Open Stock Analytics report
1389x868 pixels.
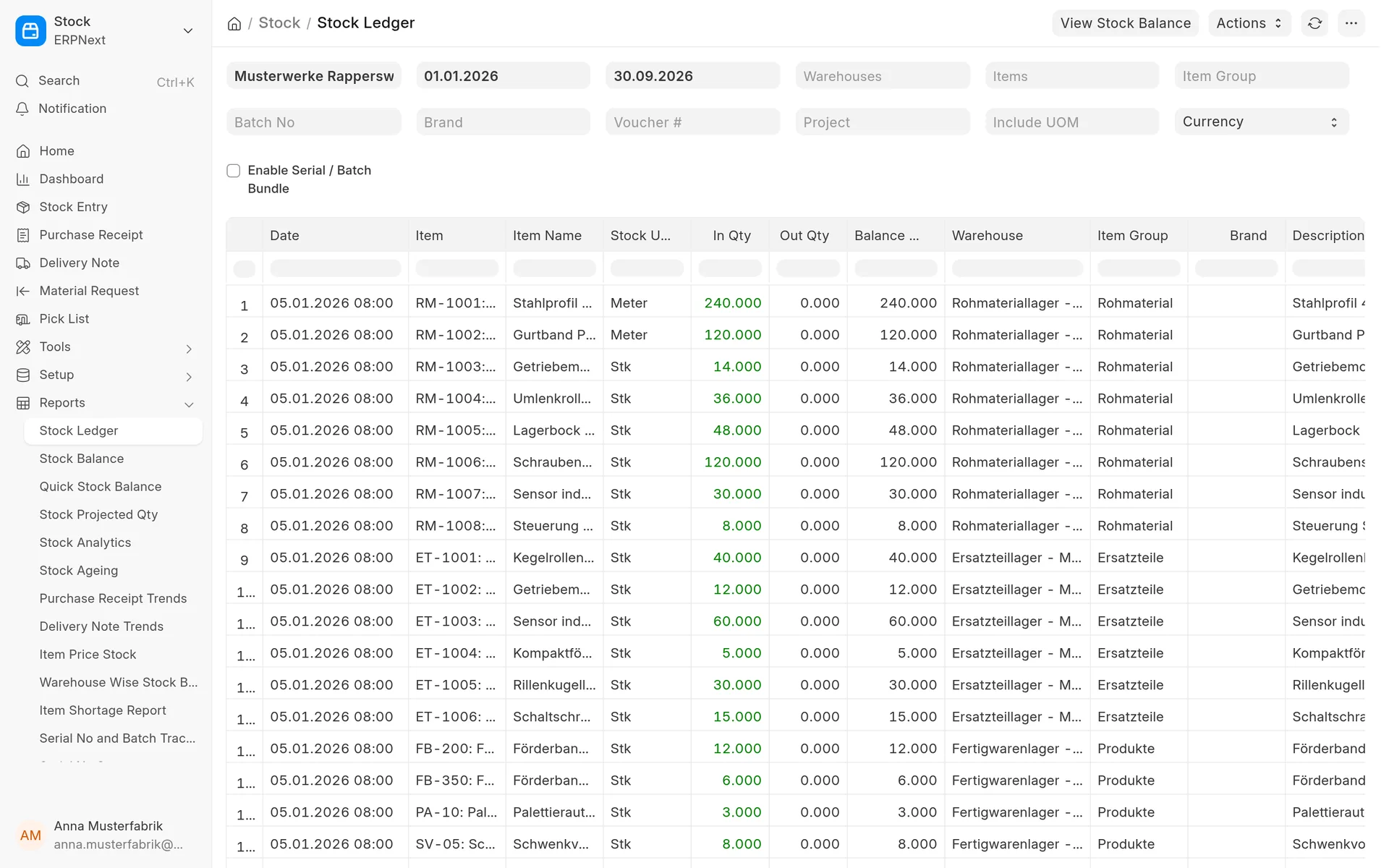coord(85,542)
